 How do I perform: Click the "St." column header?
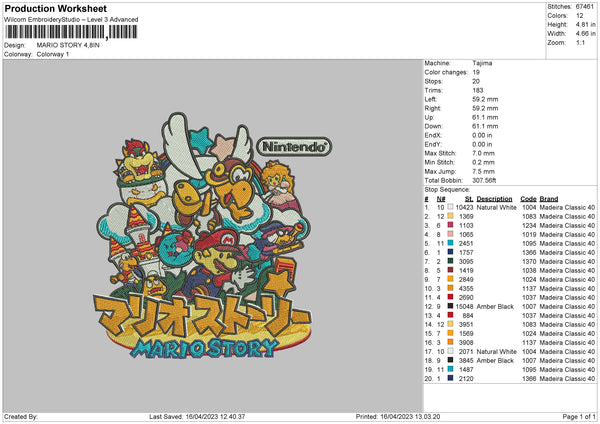tap(469, 199)
